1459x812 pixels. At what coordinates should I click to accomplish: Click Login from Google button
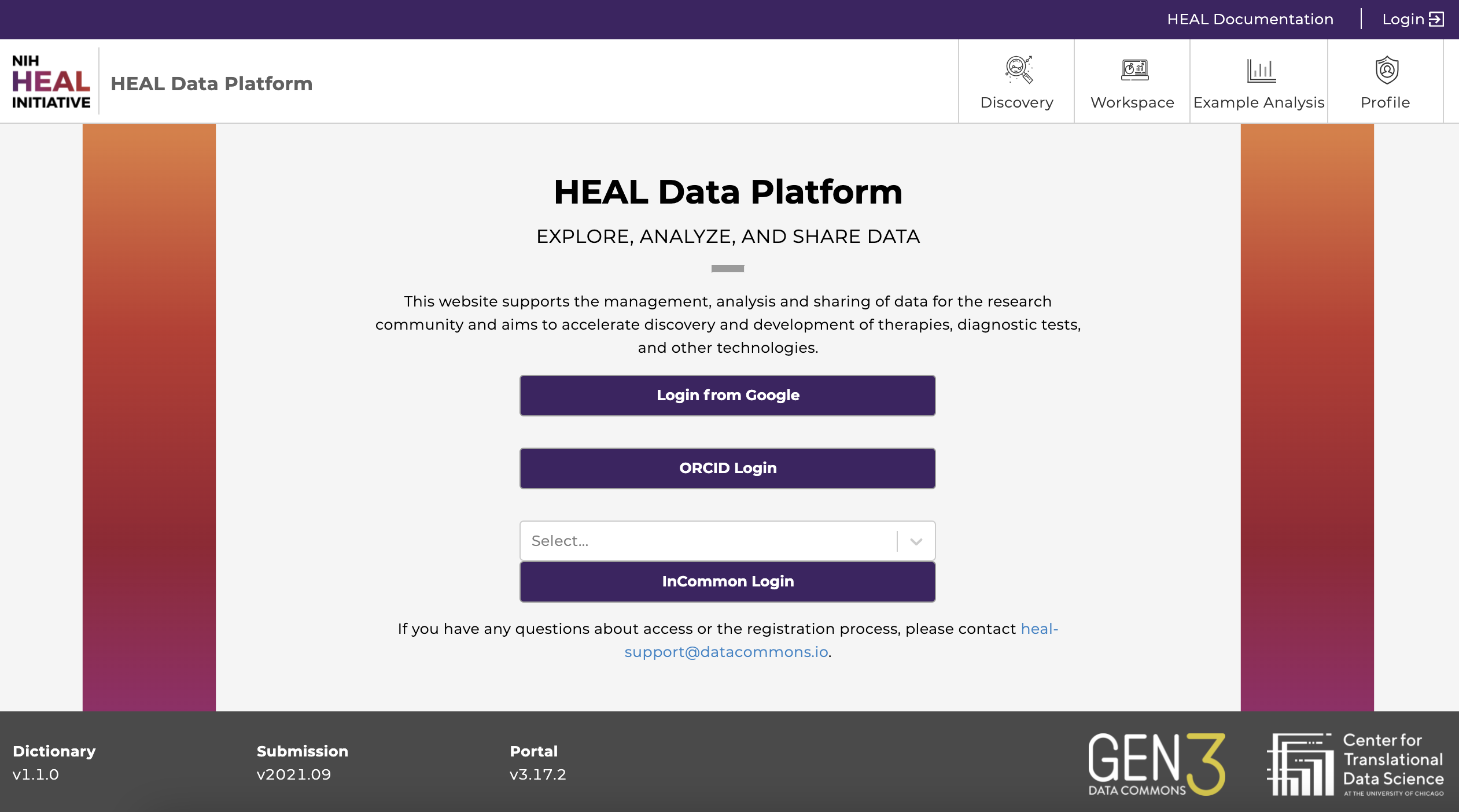pyautogui.click(x=728, y=395)
